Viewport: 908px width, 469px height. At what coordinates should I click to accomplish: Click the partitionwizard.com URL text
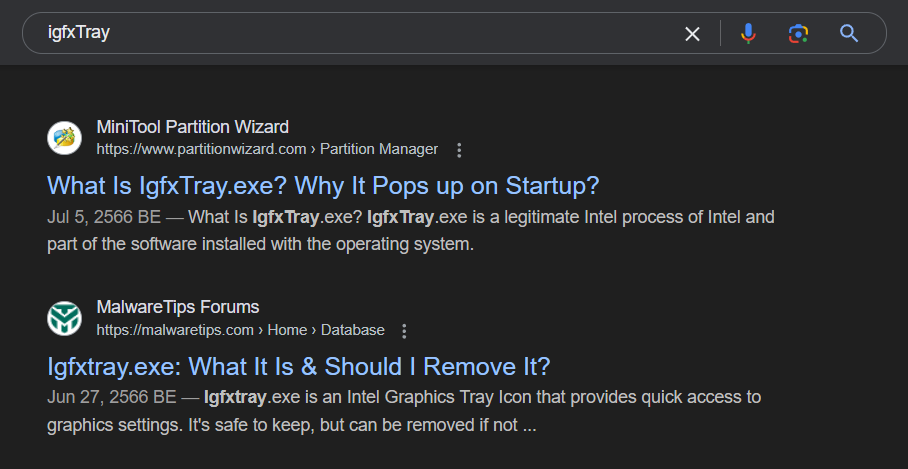point(201,149)
